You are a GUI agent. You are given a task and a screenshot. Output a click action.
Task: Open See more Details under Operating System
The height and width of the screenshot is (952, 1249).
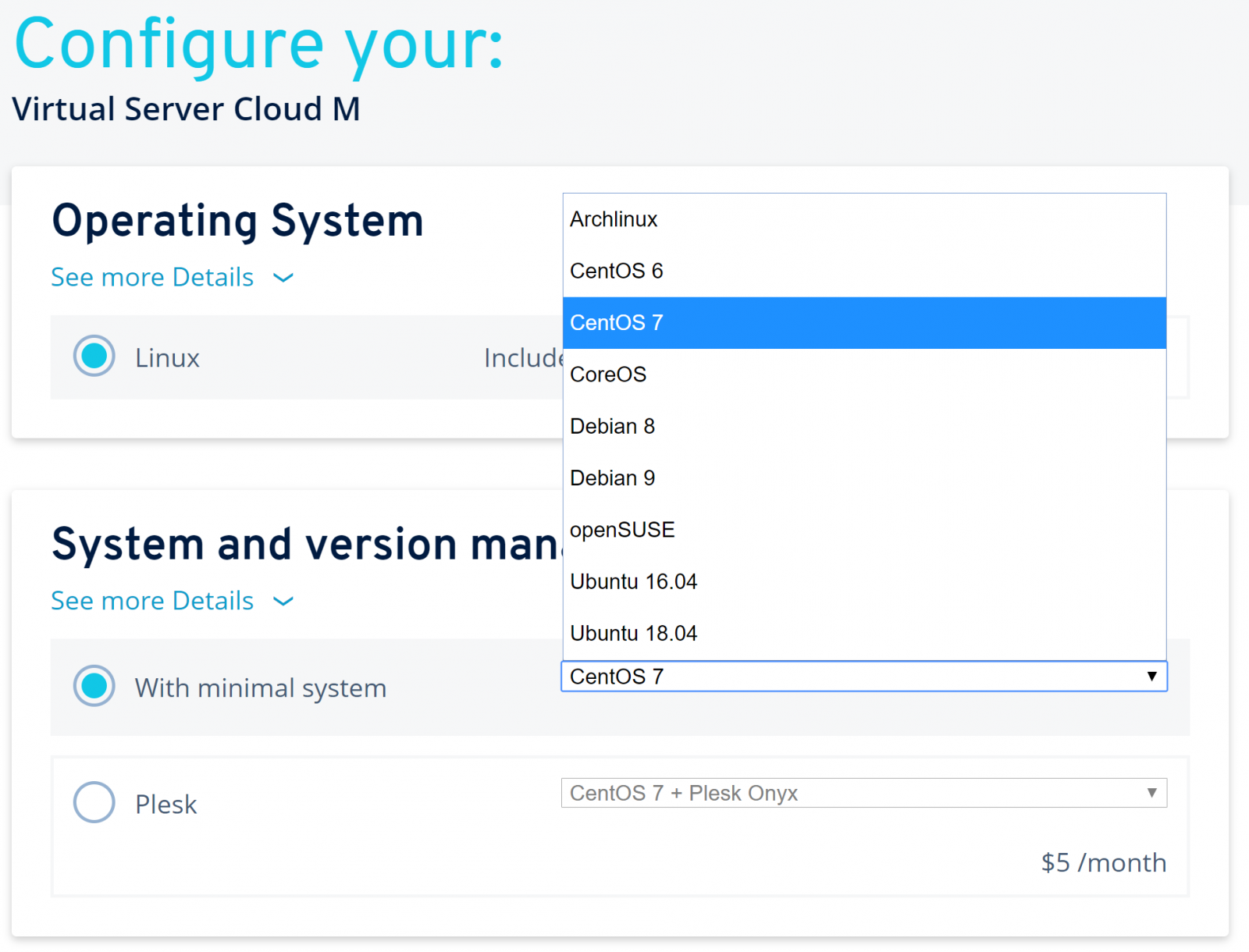coord(152,278)
